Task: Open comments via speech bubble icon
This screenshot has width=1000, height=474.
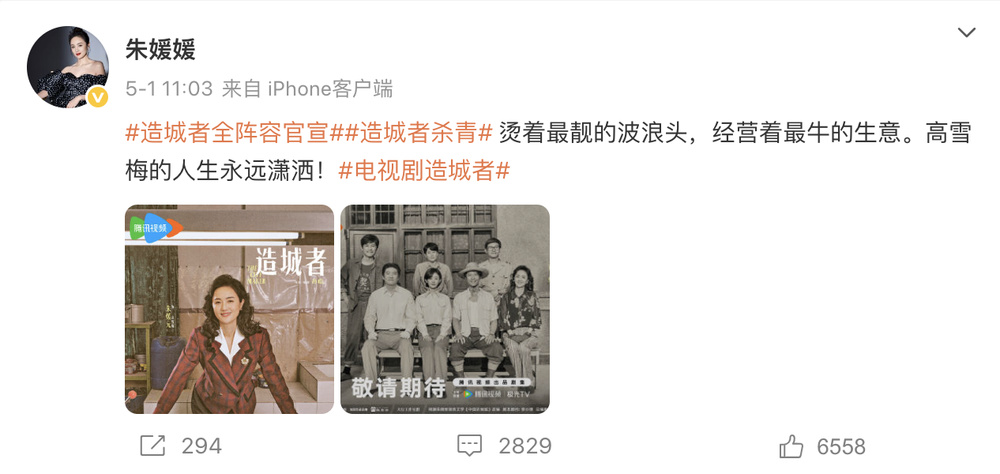Action: (469, 446)
